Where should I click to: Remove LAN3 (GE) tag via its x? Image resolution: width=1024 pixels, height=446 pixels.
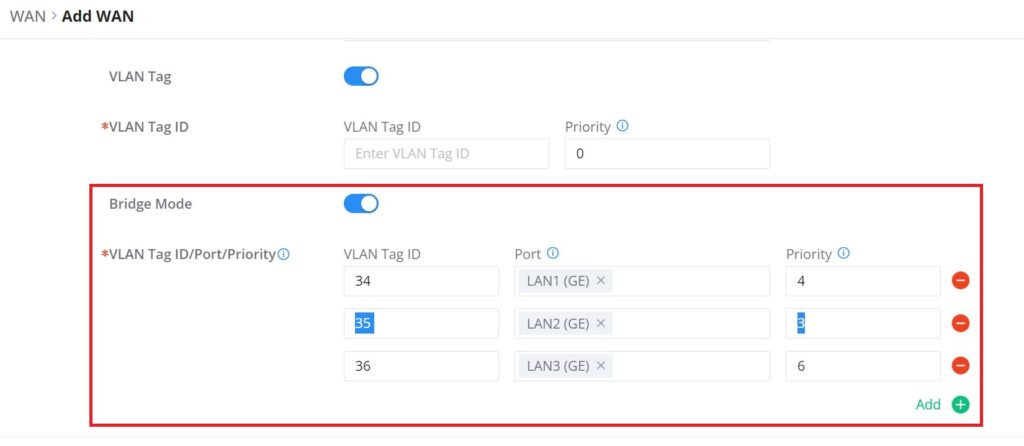[601, 366]
